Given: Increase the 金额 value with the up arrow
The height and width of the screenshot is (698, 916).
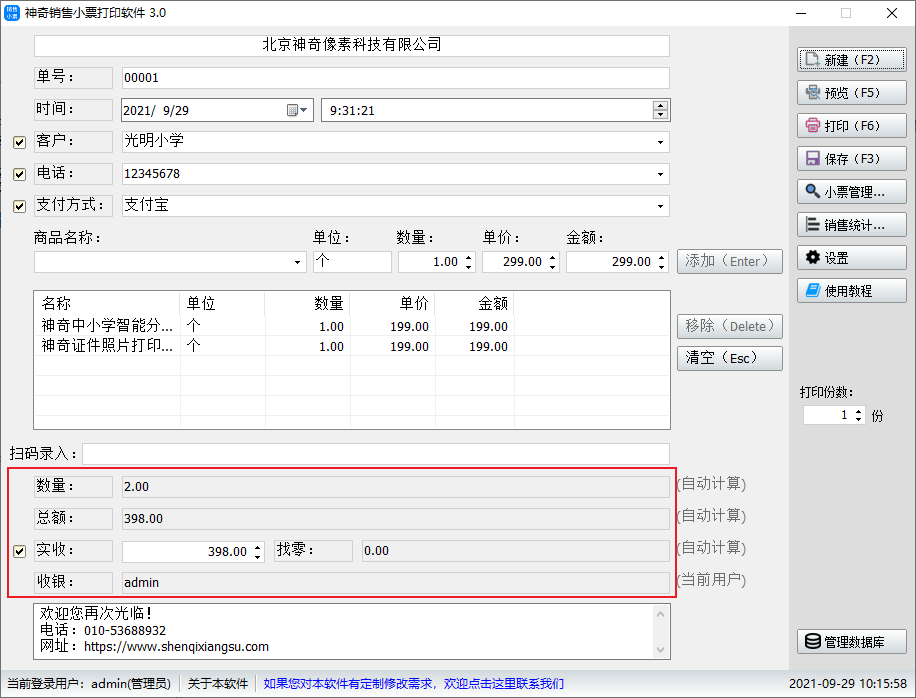Looking at the screenshot, I should click(661, 258).
